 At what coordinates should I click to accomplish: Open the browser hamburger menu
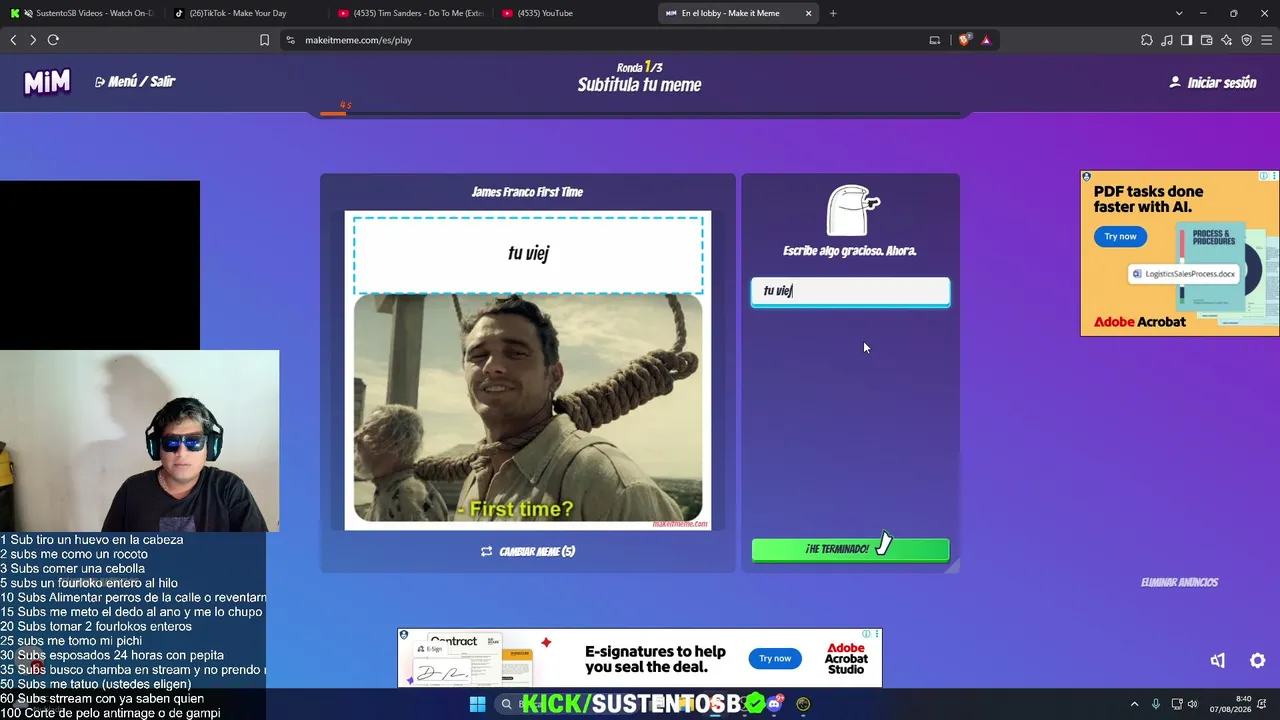tap(1266, 40)
